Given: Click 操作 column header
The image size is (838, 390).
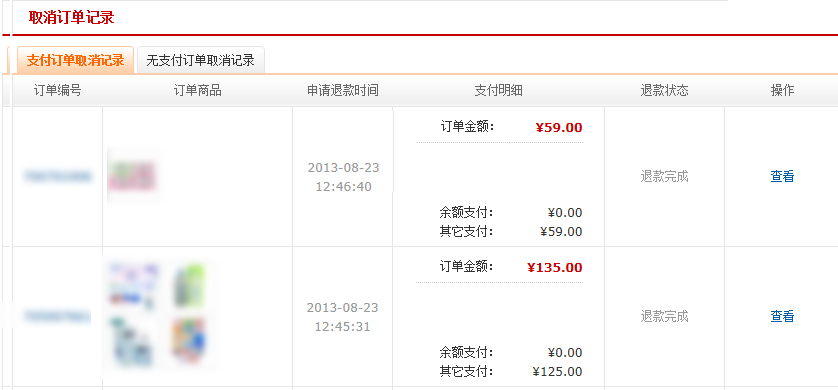Looking at the screenshot, I should coord(782,91).
